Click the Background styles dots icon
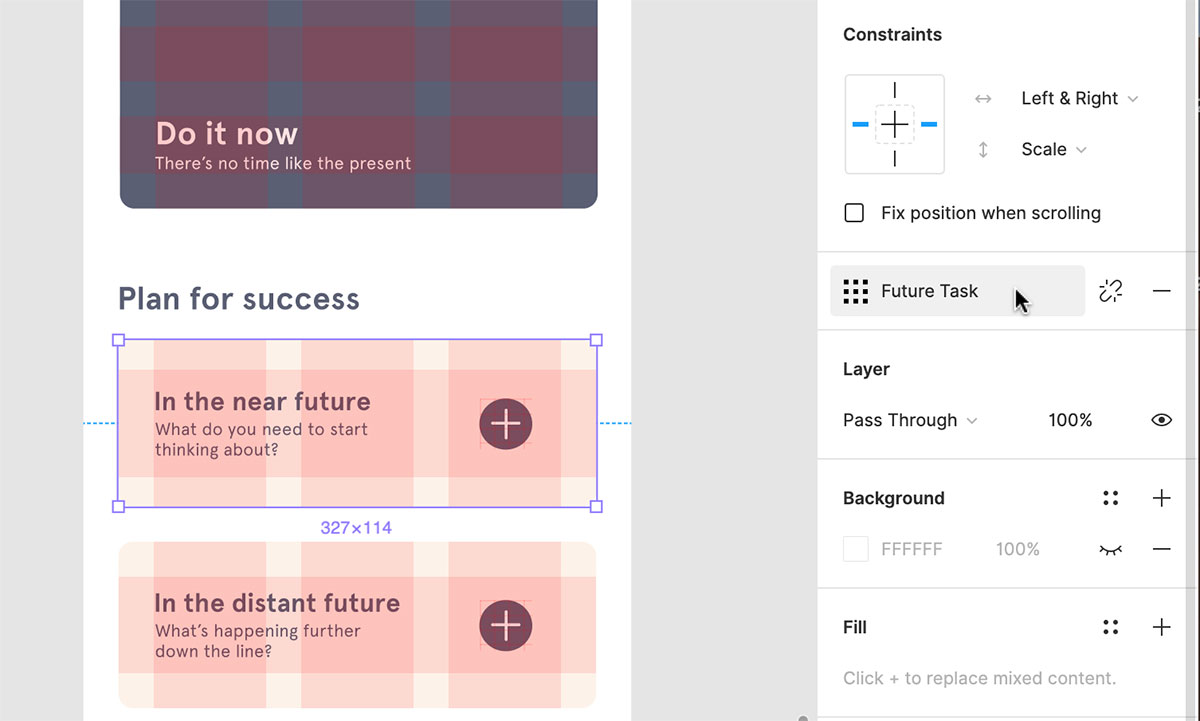Viewport: 1200px width, 721px height. [1110, 498]
